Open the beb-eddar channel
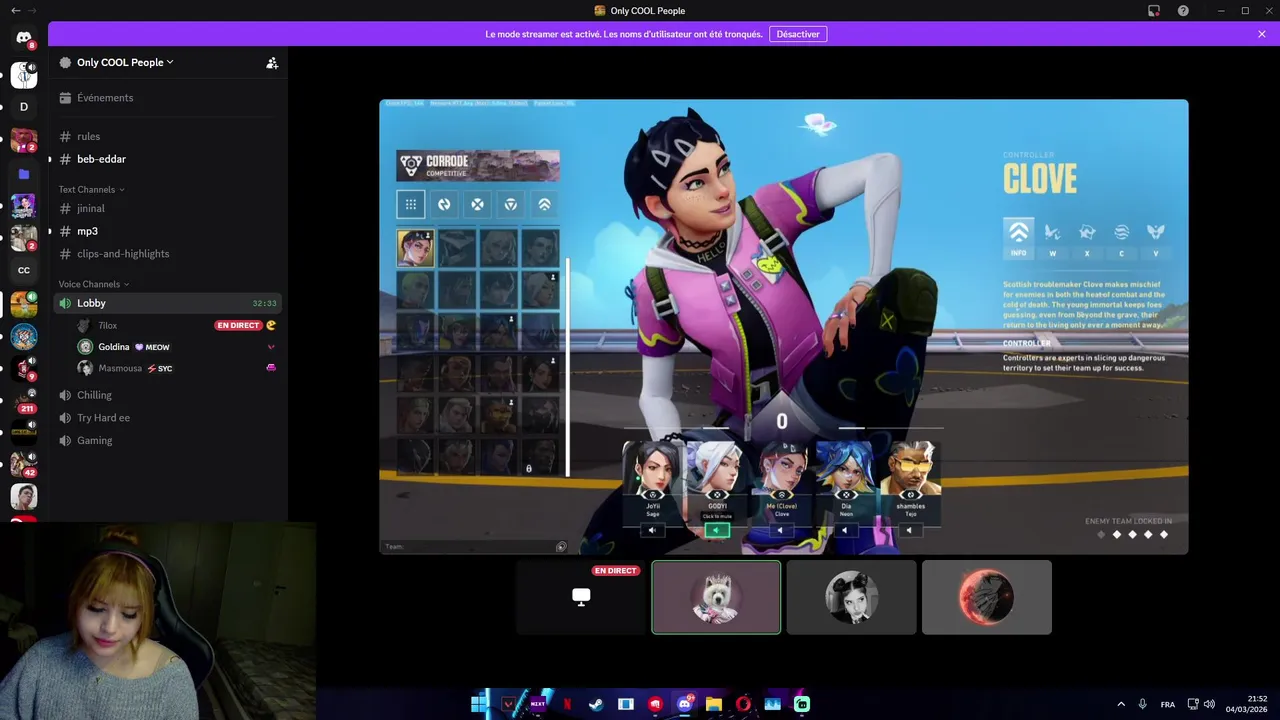 (x=168, y=159)
